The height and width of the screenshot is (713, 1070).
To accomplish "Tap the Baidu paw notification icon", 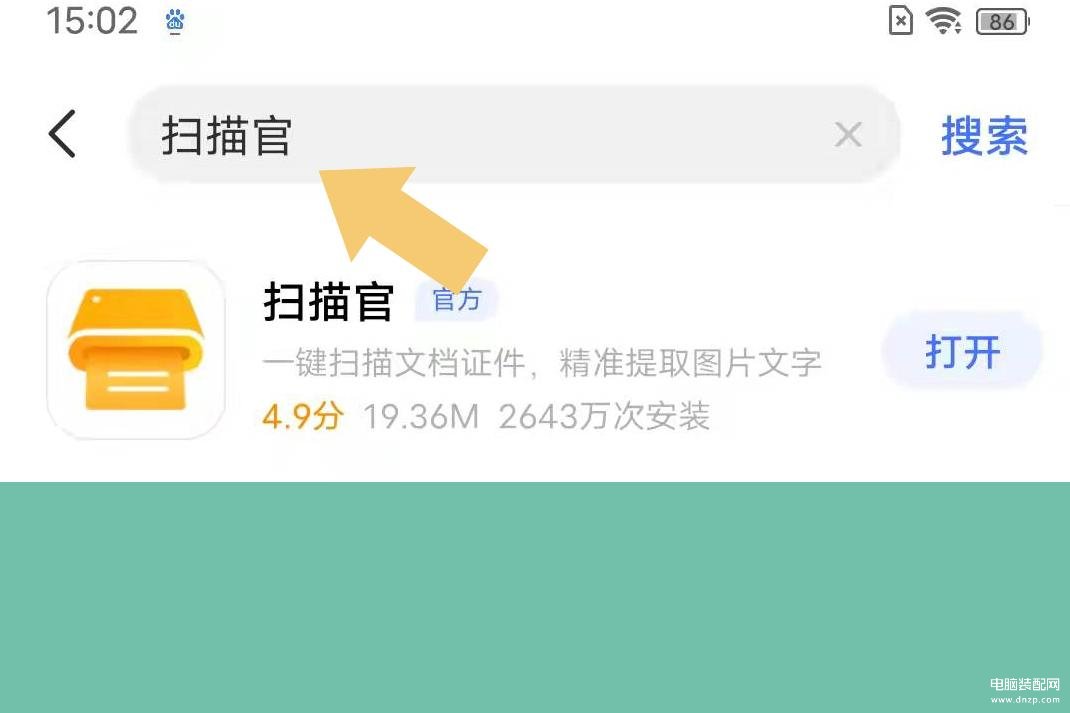I will pyautogui.click(x=175, y=21).
